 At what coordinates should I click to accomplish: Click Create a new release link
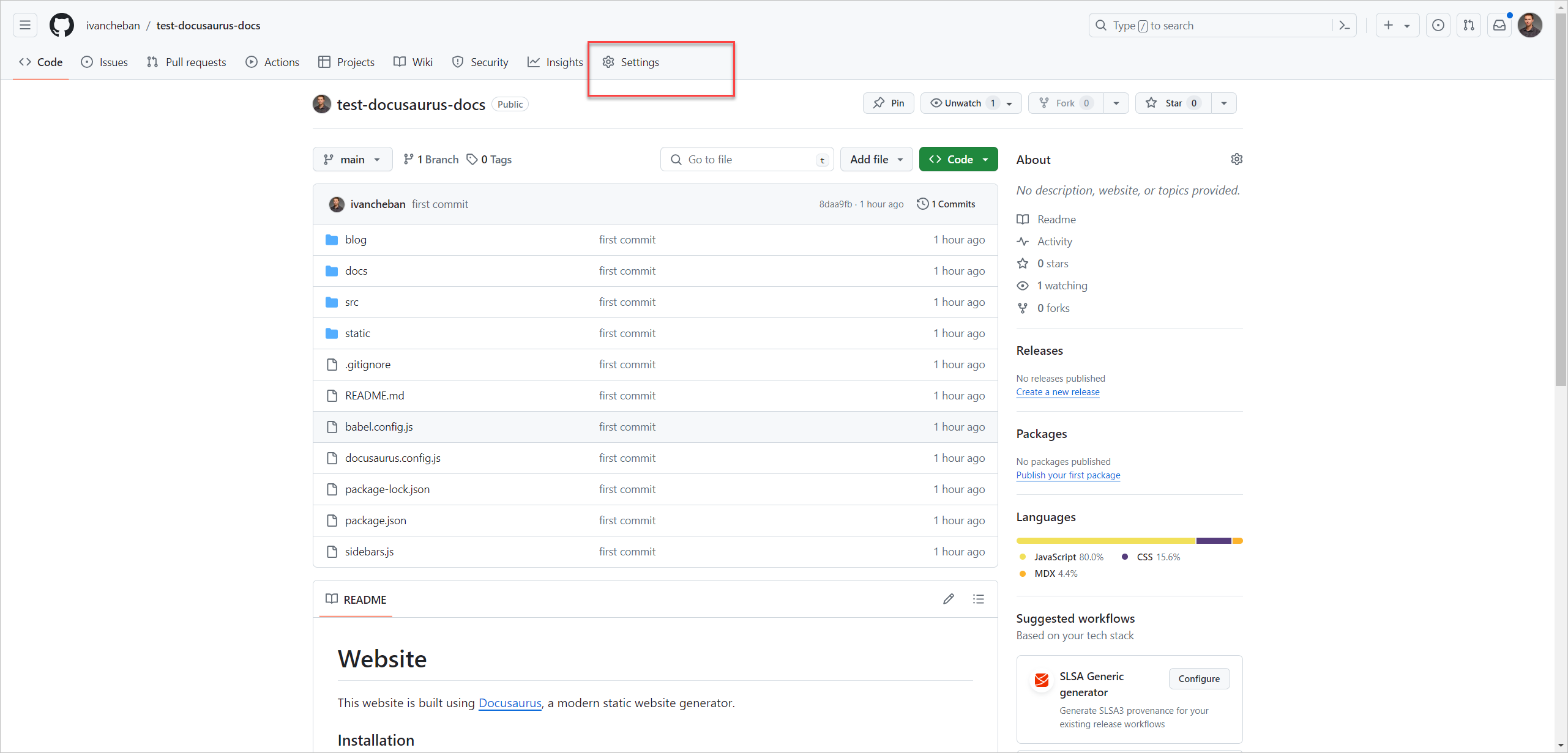1057,391
